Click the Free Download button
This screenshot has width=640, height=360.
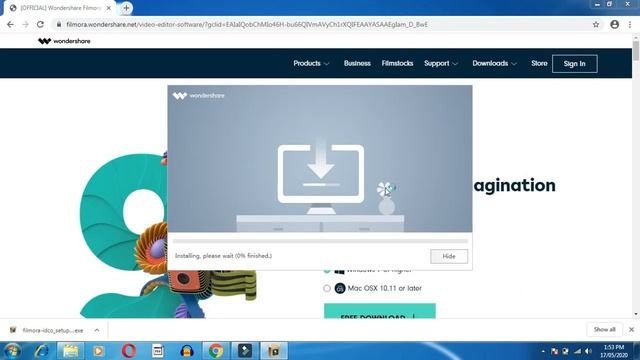coord(380,311)
